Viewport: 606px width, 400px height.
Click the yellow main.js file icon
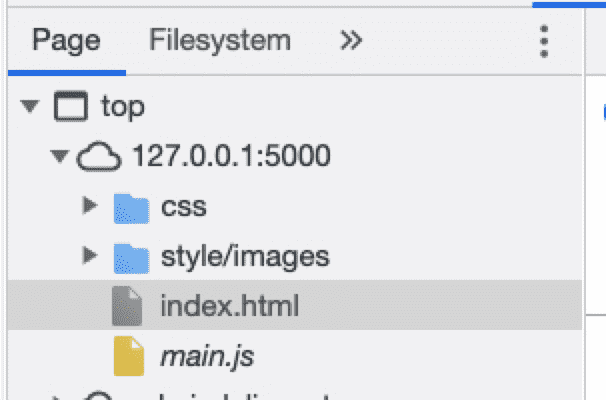pos(129,356)
